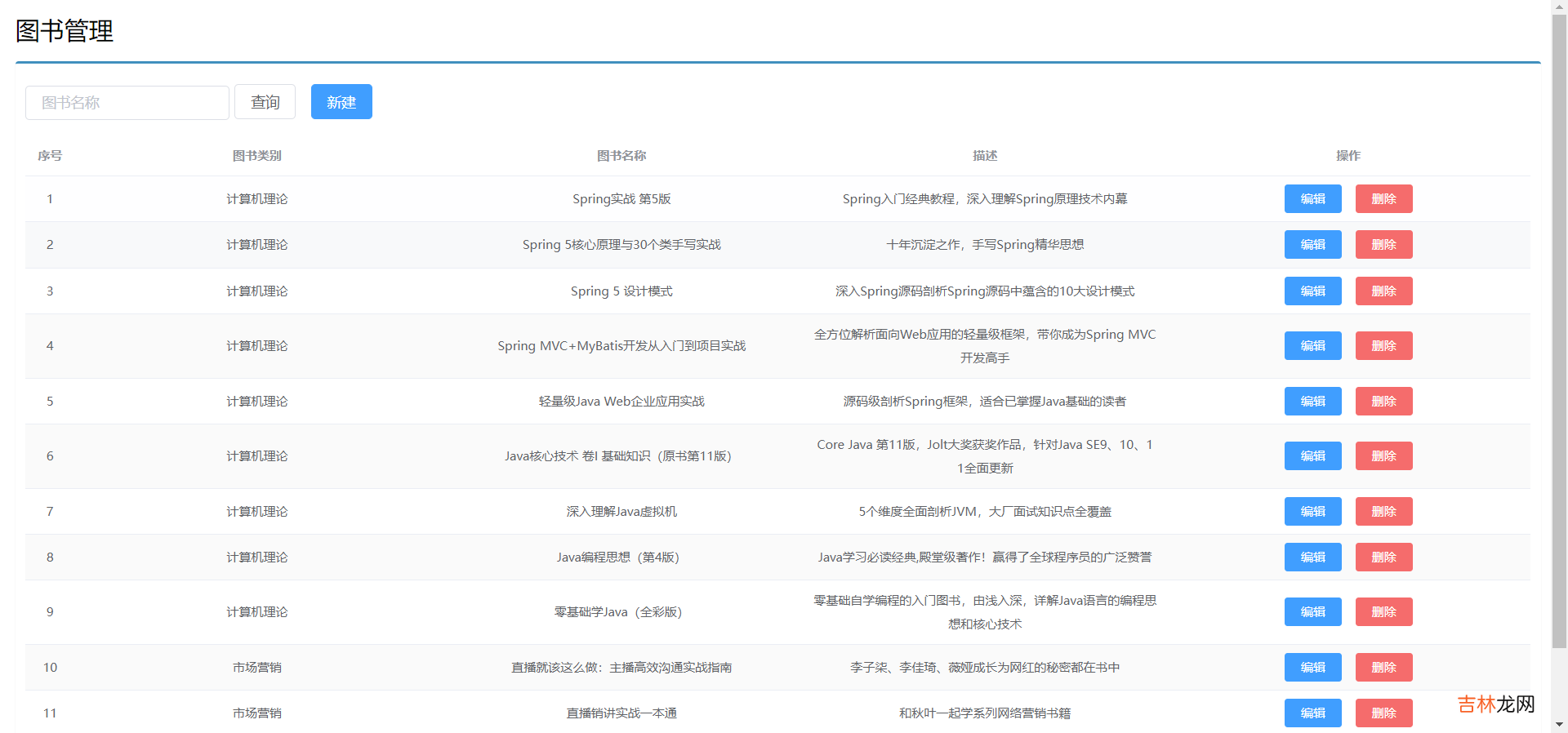
Task: Select book title Spring实战 第5版
Action: pos(621,199)
